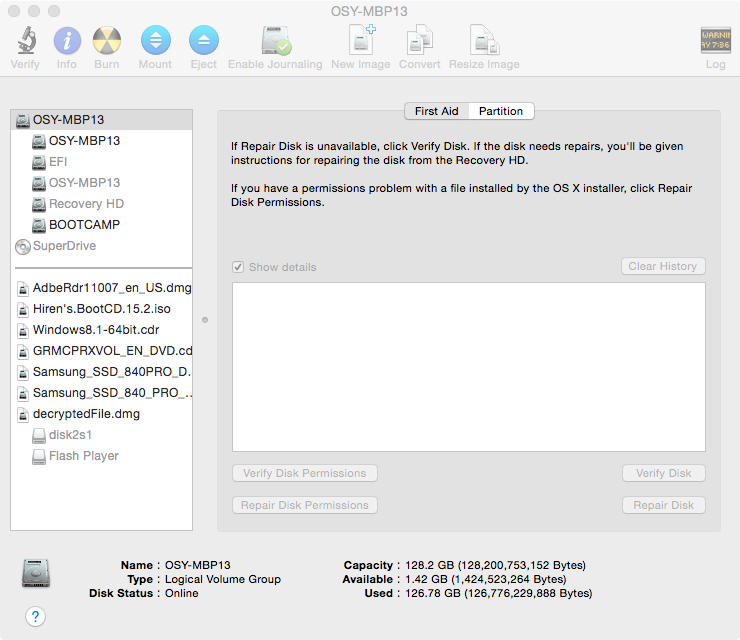Click the Available value 1.42 GB
Viewport: 740px width, 640px height.
tap(486, 579)
